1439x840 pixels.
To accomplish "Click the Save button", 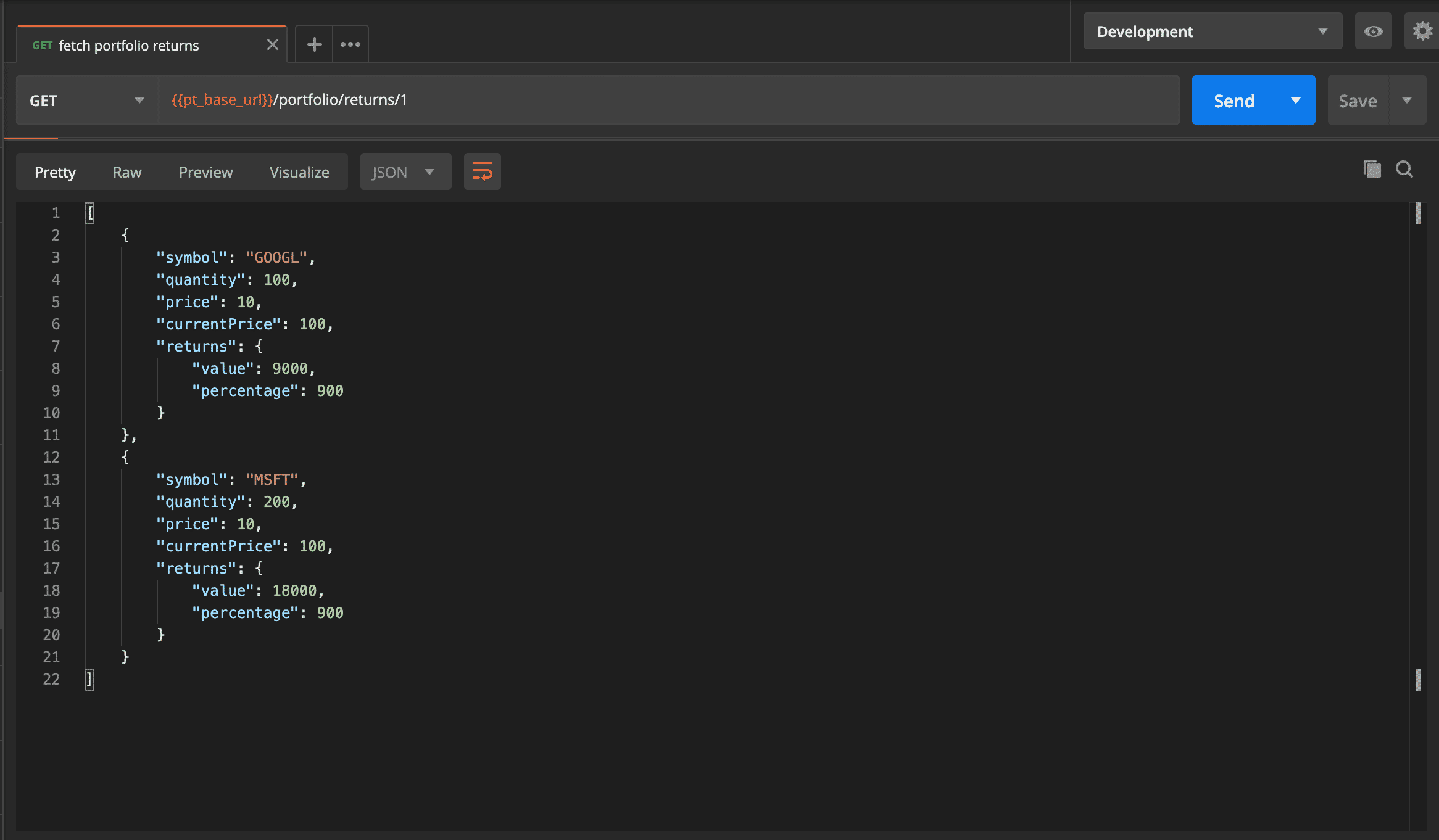I will click(x=1358, y=101).
